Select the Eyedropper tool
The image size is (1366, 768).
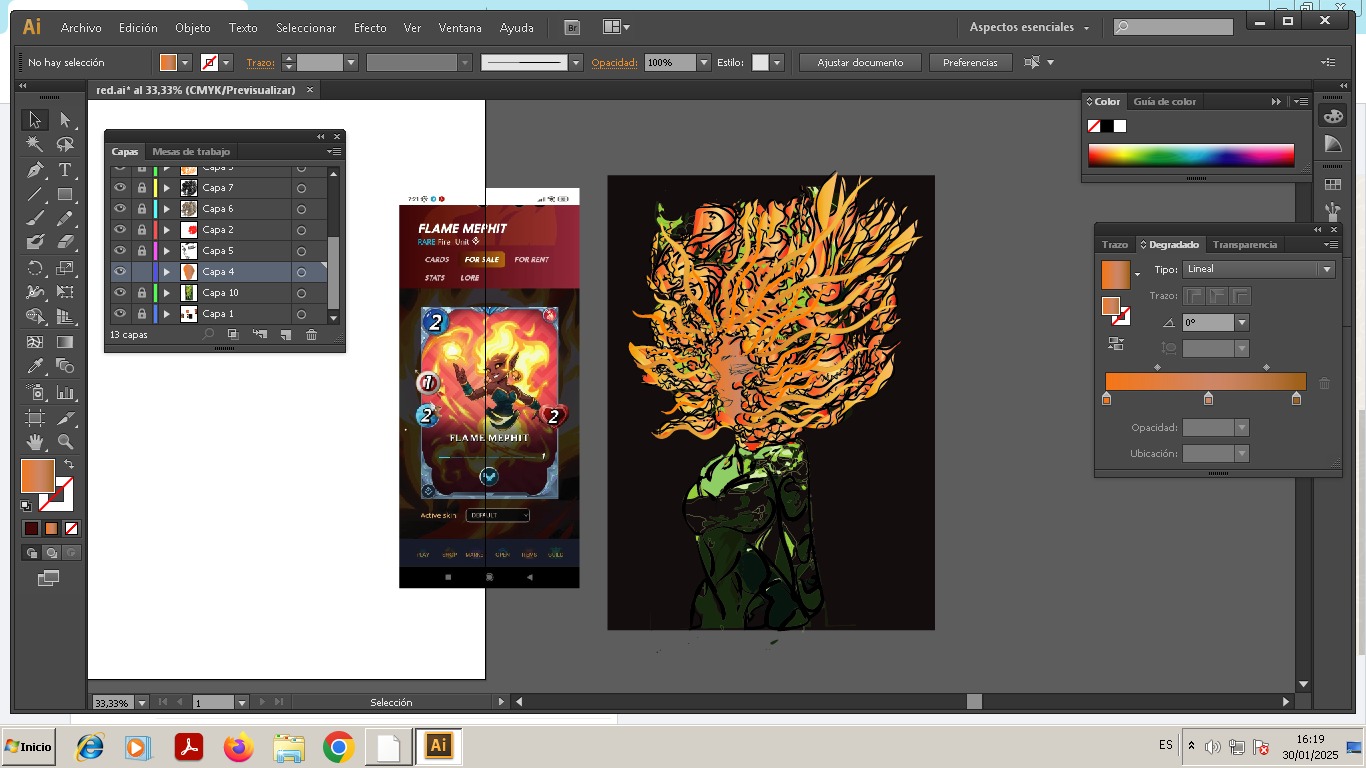pos(35,366)
